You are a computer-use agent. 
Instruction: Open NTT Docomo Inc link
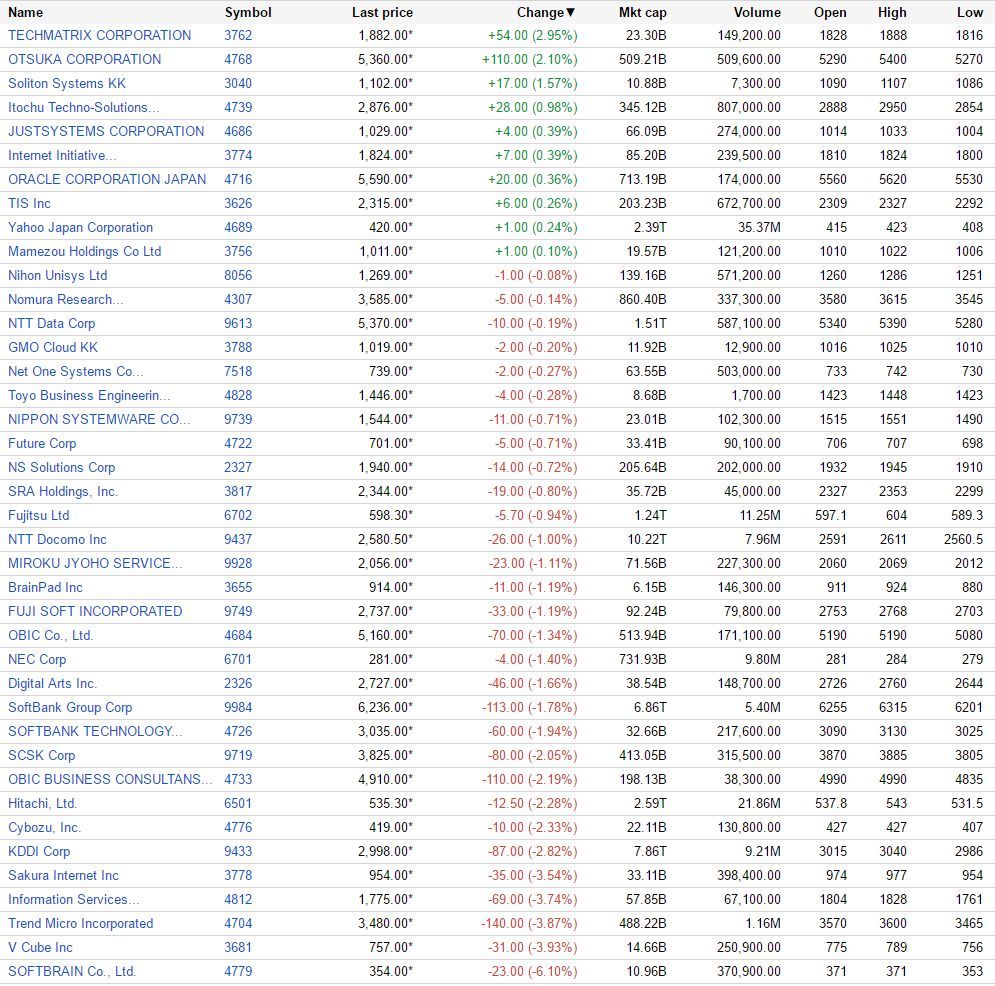coord(57,540)
